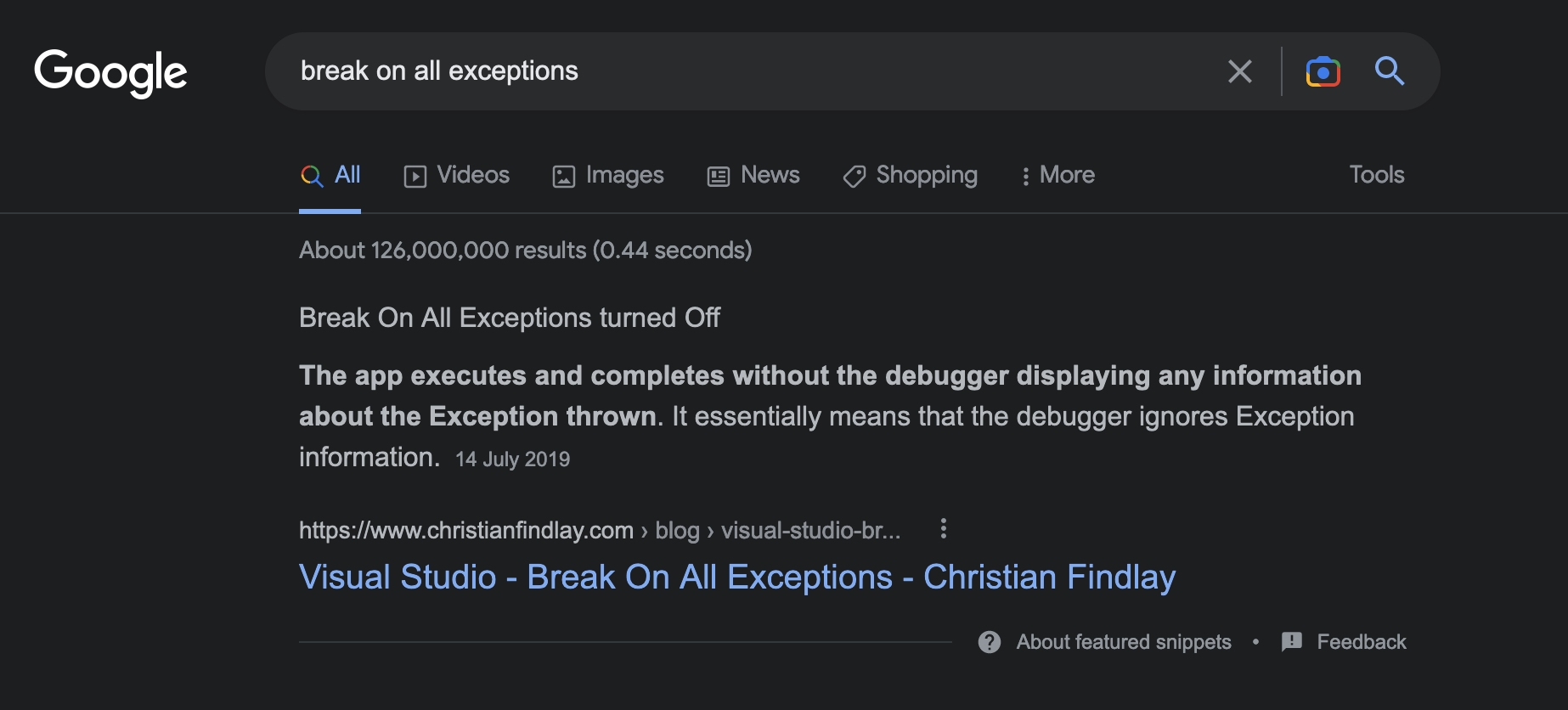
Task: Click the question mark beside About featured snippets
Action: pyautogui.click(x=989, y=642)
